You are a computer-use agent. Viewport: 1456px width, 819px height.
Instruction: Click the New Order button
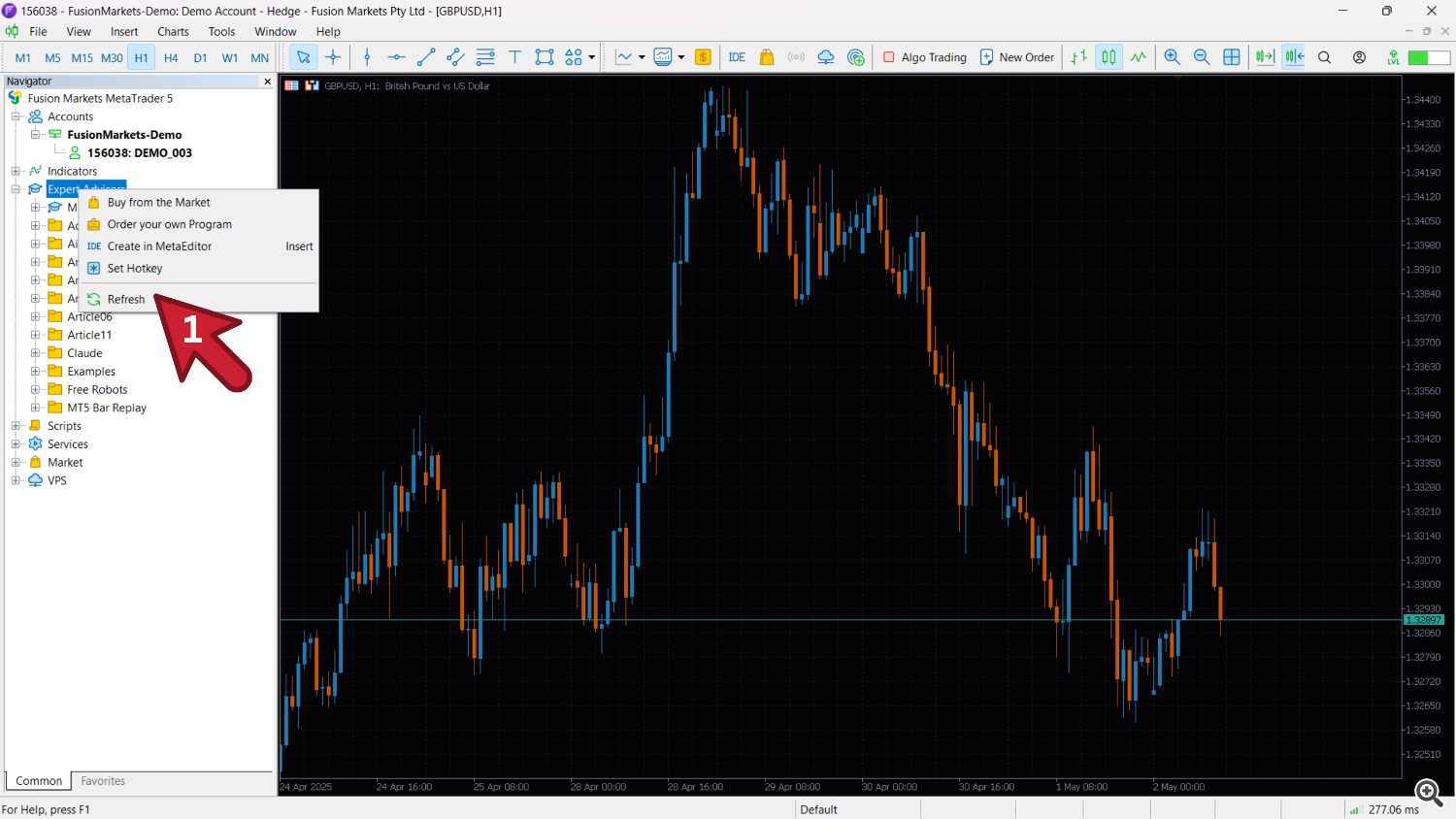tap(1016, 57)
